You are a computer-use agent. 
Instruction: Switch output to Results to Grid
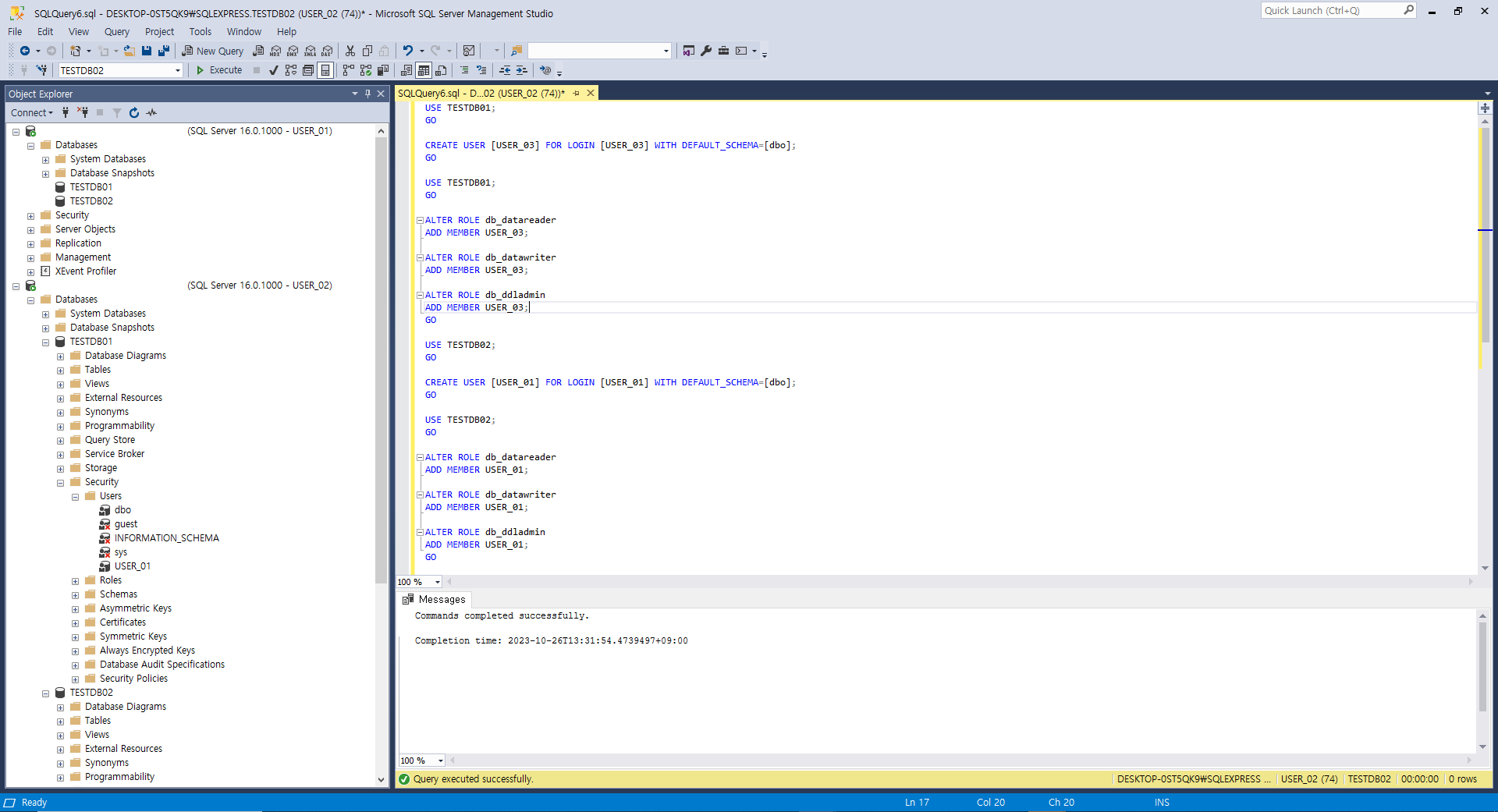point(424,70)
